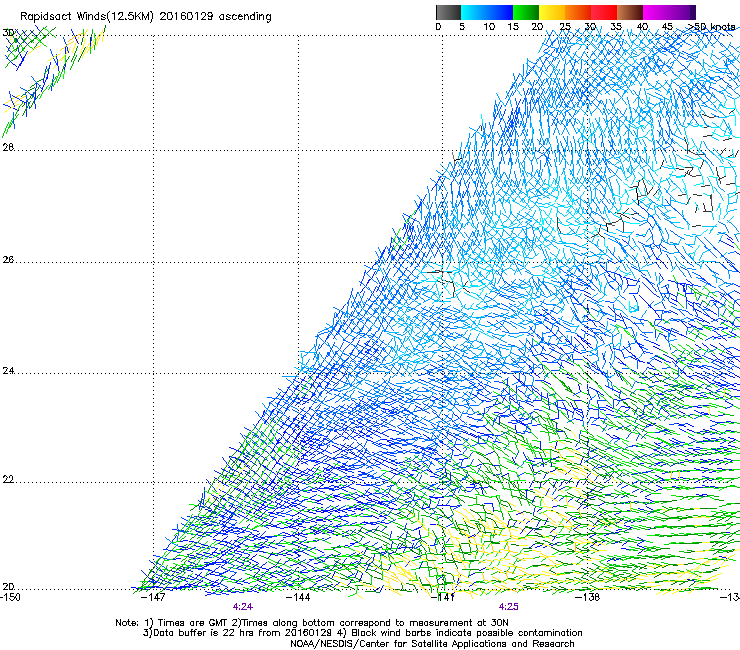Click the title text 'Rapidscat Winds(12.5KM) 20160129 ascending'
The image size is (740, 650).
tap(146, 17)
